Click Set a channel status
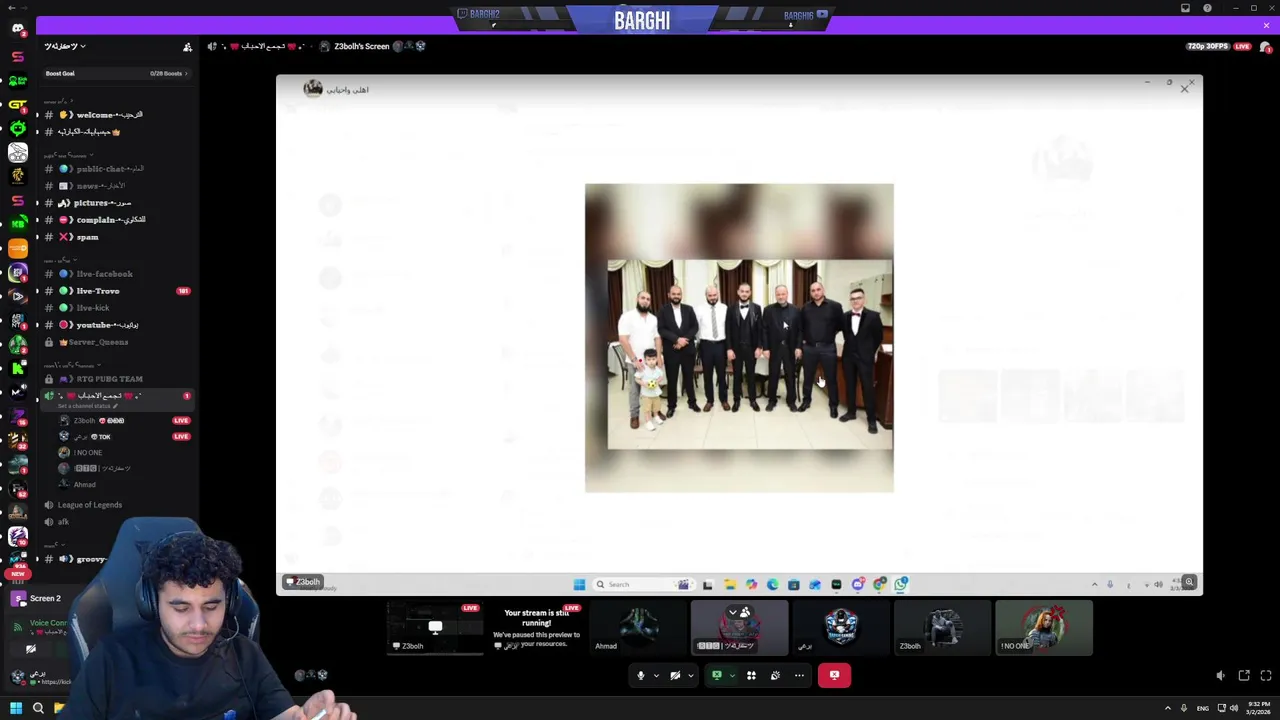1280x720 pixels. pyautogui.click(x=88, y=406)
